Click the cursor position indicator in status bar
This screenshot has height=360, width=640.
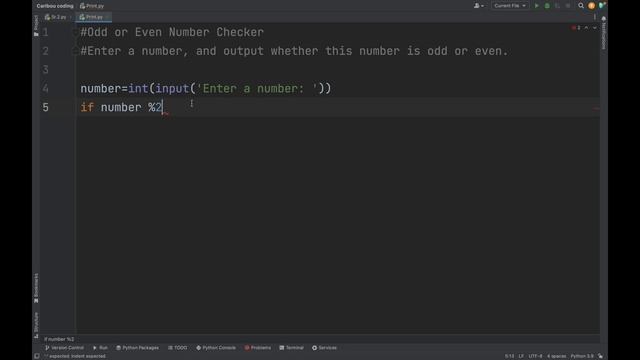(x=509, y=356)
